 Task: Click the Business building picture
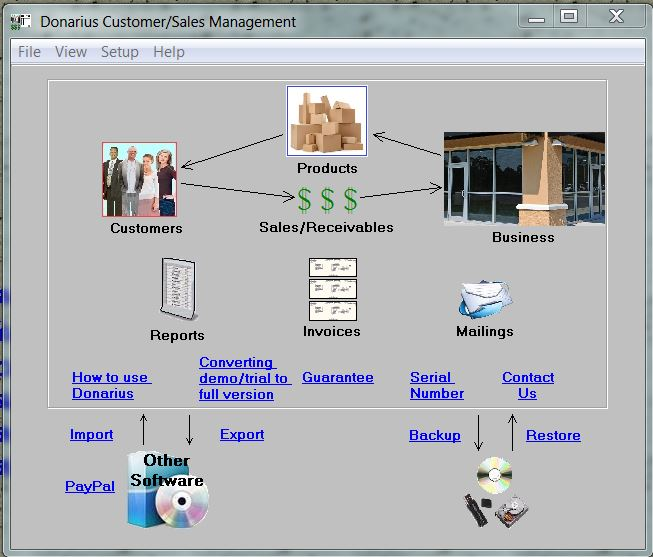[x=524, y=179]
